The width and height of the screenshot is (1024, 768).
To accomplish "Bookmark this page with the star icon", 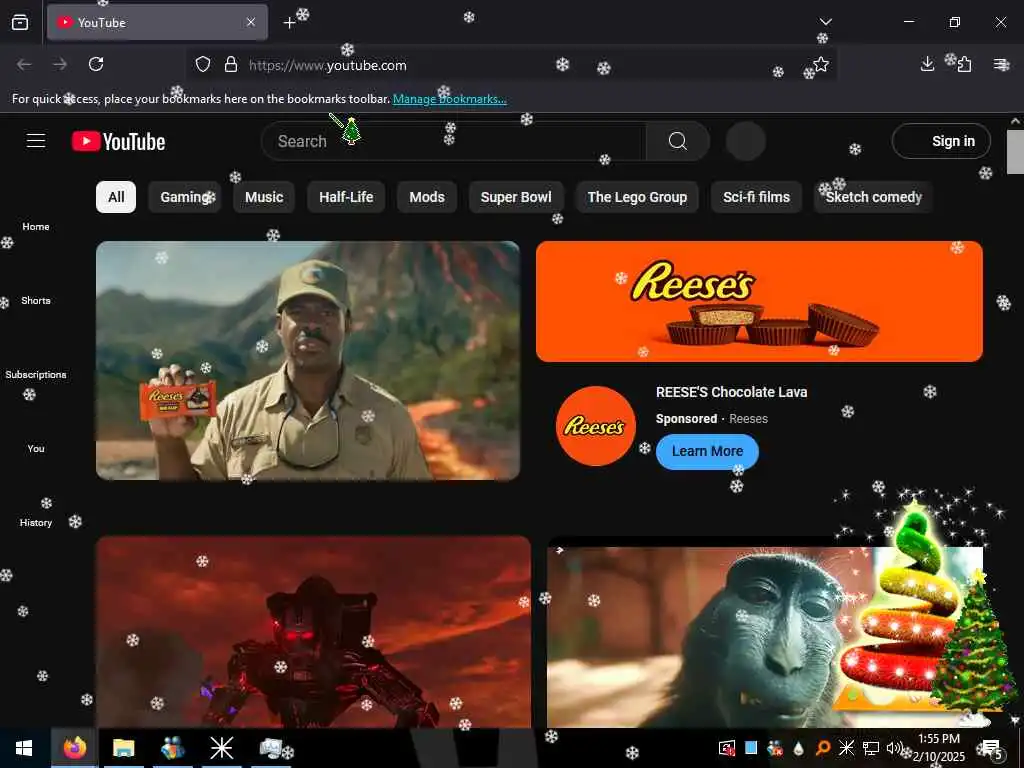I will click(x=821, y=64).
